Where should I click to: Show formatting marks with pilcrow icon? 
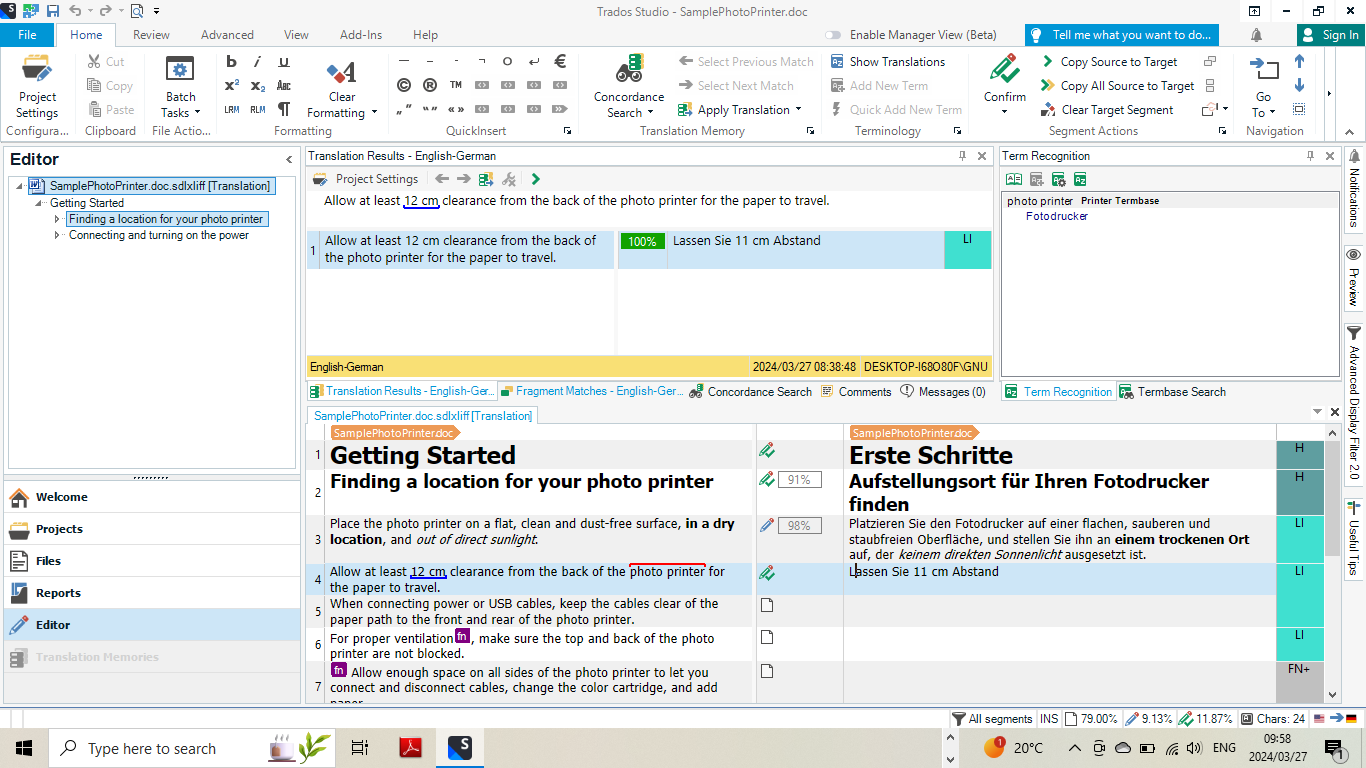point(284,110)
